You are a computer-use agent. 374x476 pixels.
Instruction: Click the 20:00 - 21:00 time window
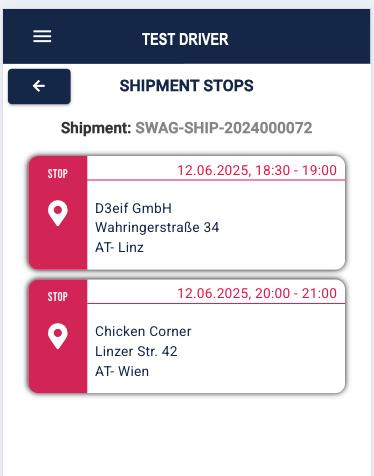(296, 293)
